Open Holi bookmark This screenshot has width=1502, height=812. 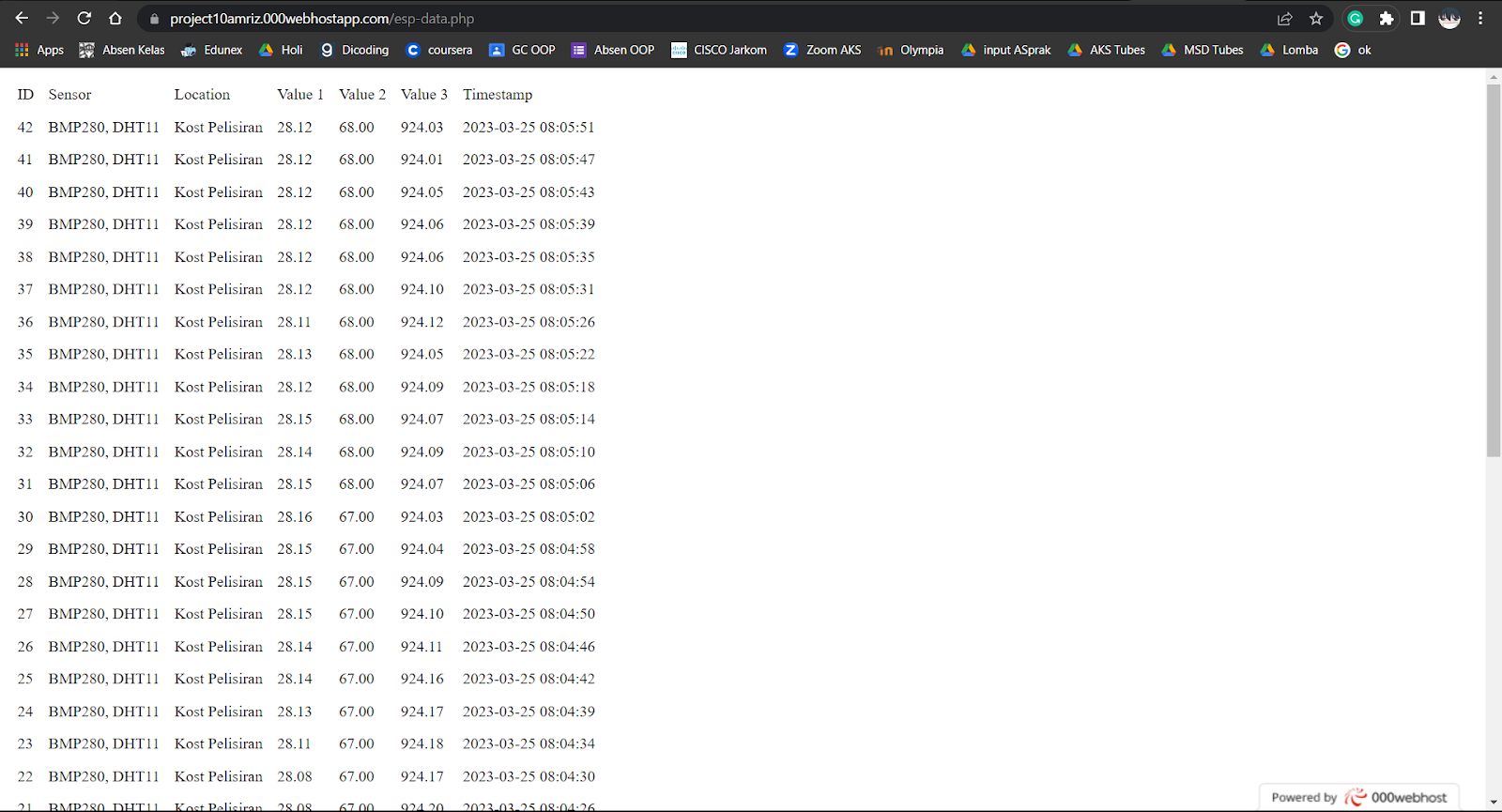click(x=281, y=50)
